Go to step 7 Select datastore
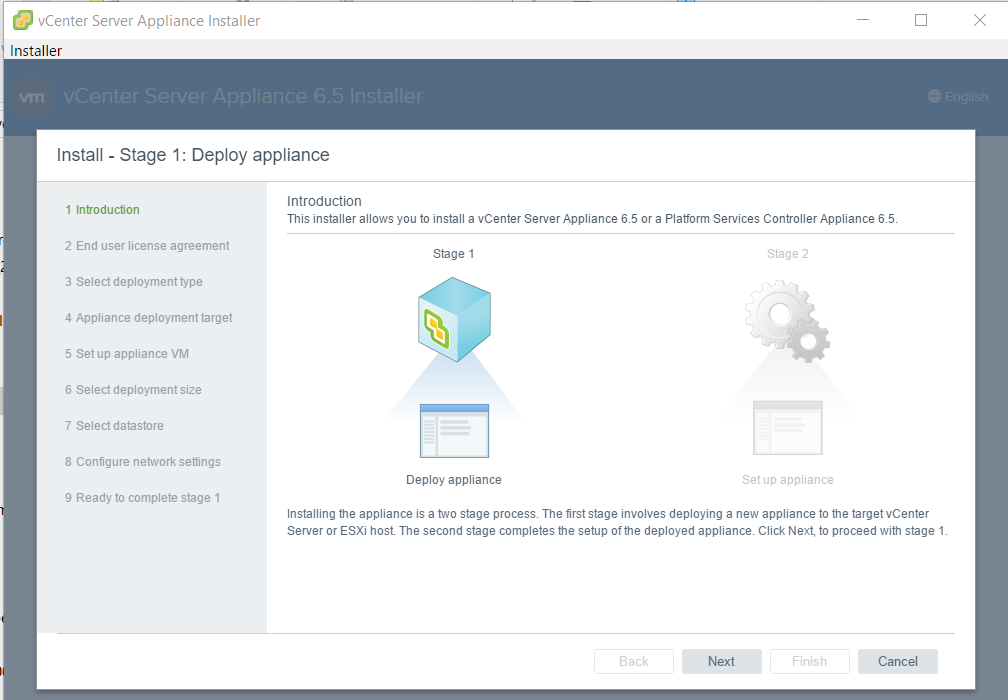This screenshot has height=700, width=1008. pos(114,426)
